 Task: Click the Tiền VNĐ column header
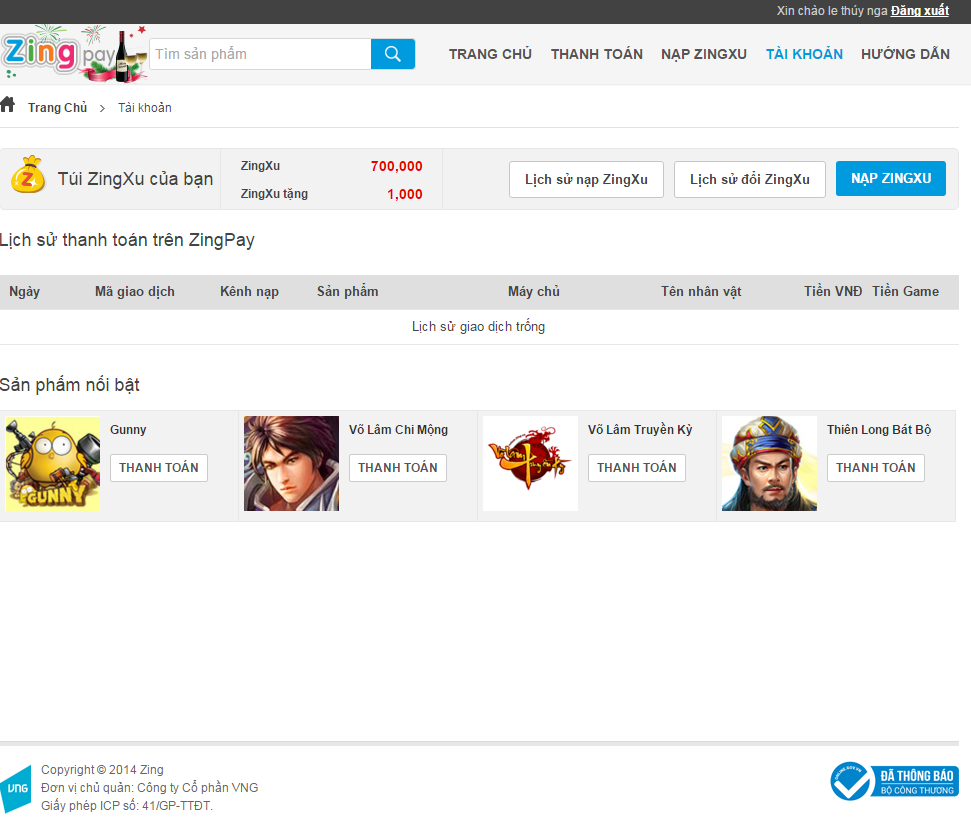click(833, 292)
